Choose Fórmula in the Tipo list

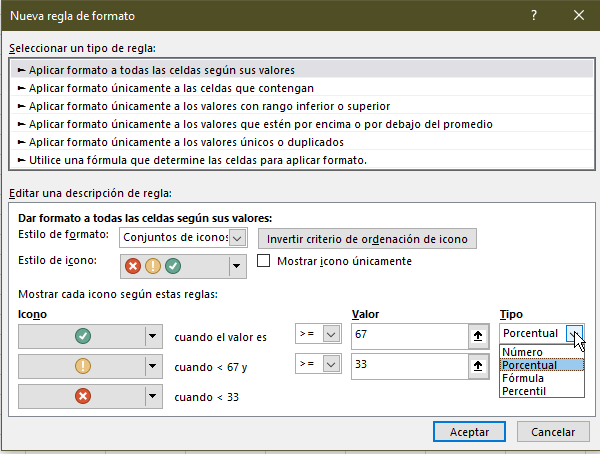pos(524,378)
